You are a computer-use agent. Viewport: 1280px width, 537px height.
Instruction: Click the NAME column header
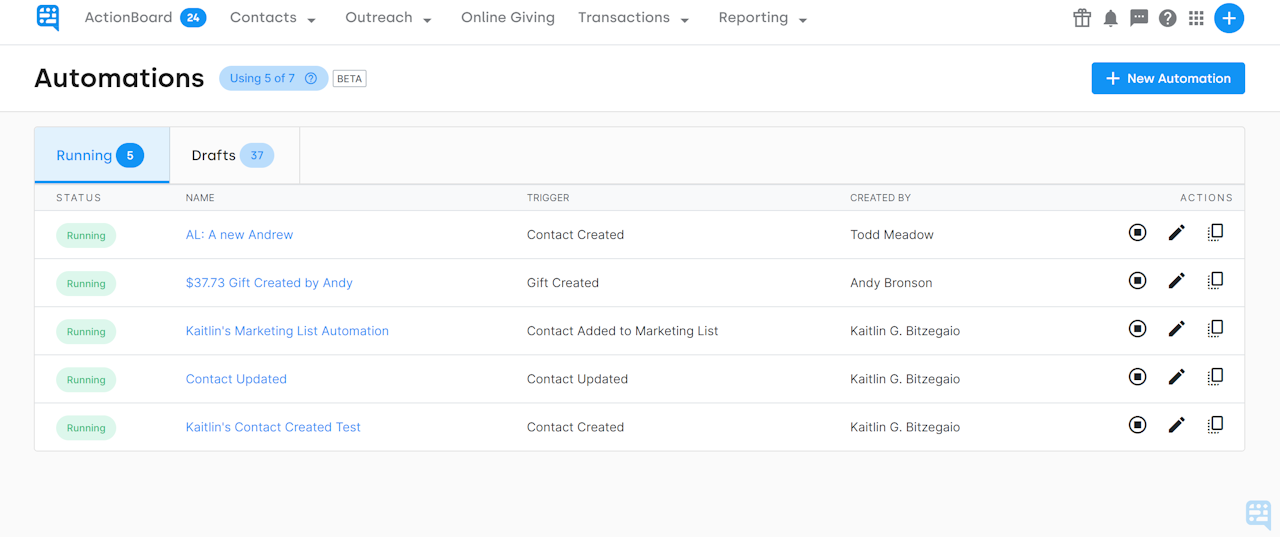point(200,198)
